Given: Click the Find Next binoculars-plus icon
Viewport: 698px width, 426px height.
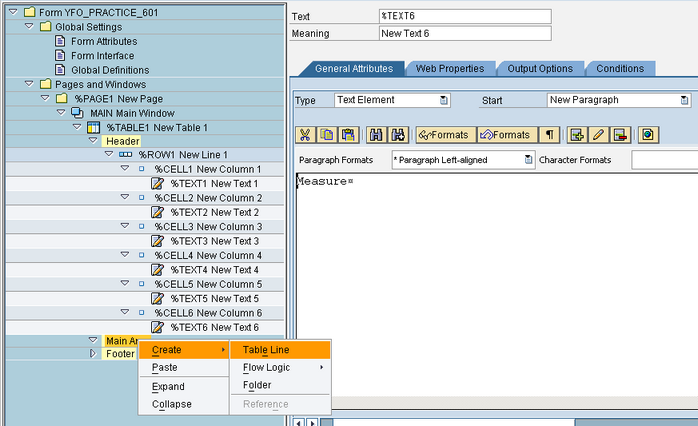Looking at the screenshot, I should point(398,134).
